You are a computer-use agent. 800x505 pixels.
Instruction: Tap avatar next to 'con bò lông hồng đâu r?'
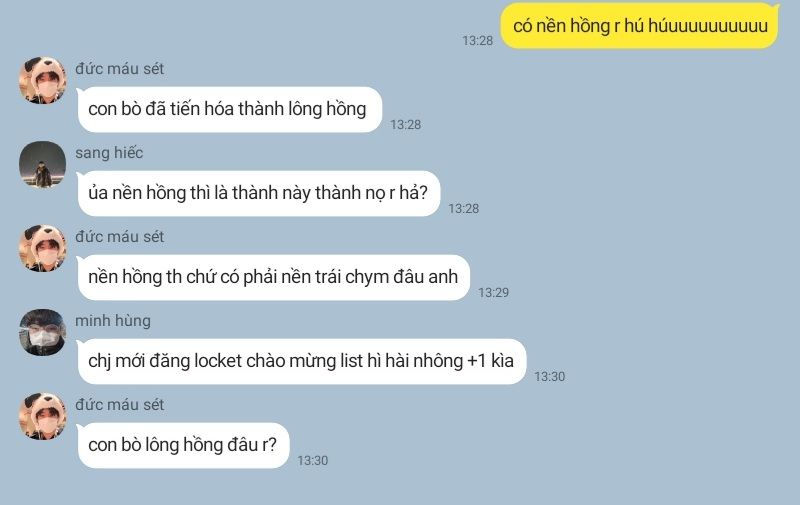(42, 416)
